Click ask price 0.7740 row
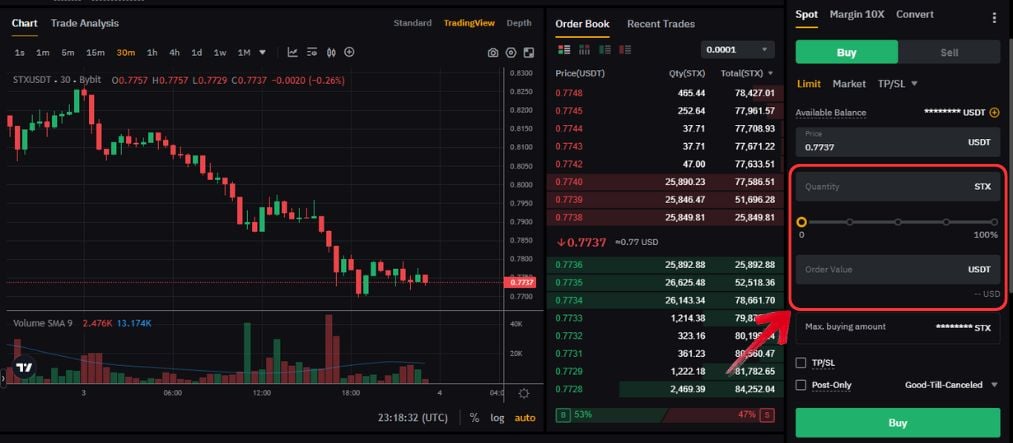Image resolution: width=1013 pixels, height=443 pixels. (665, 182)
